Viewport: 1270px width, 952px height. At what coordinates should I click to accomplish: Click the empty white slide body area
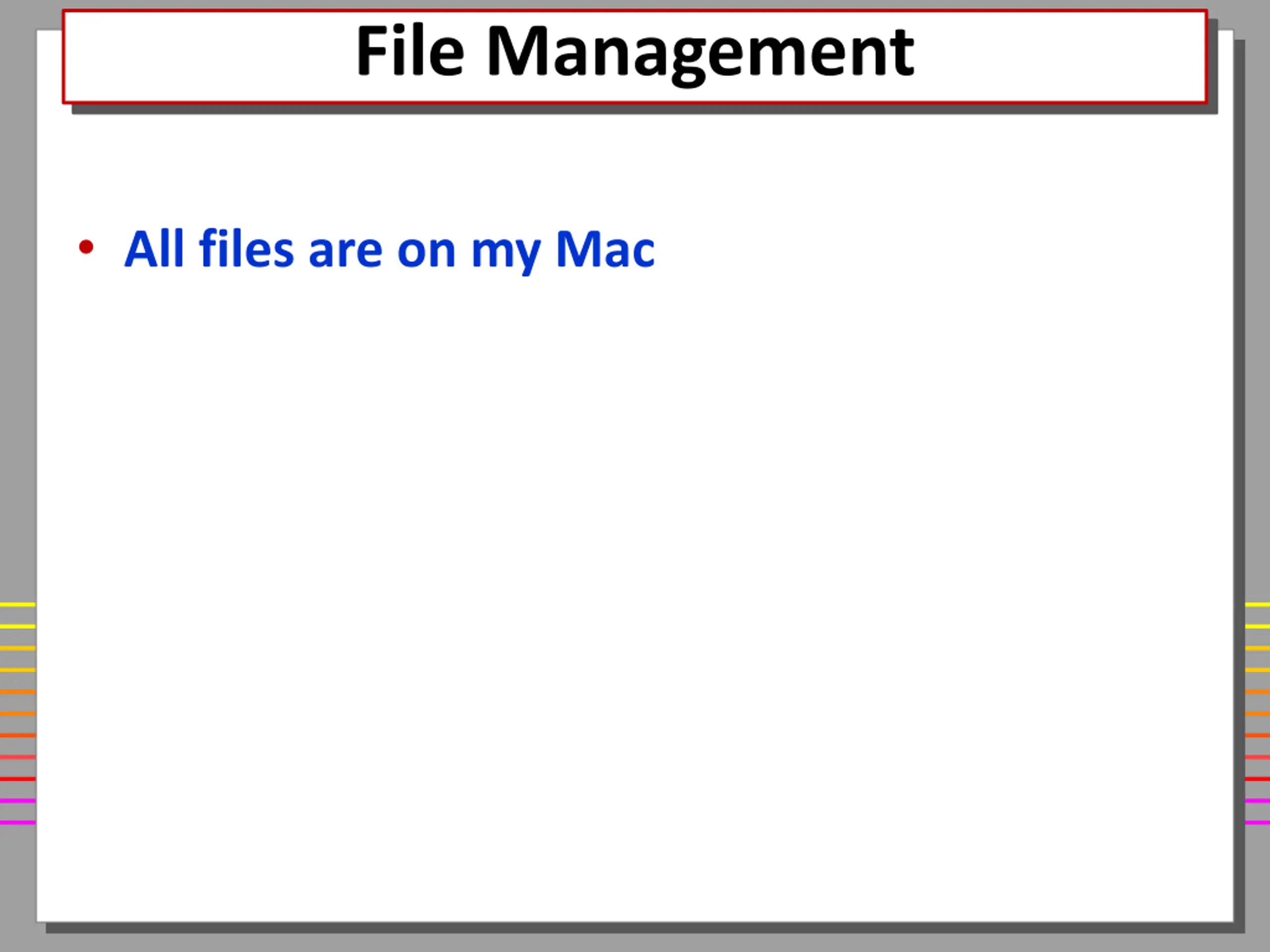pos(635,574)
